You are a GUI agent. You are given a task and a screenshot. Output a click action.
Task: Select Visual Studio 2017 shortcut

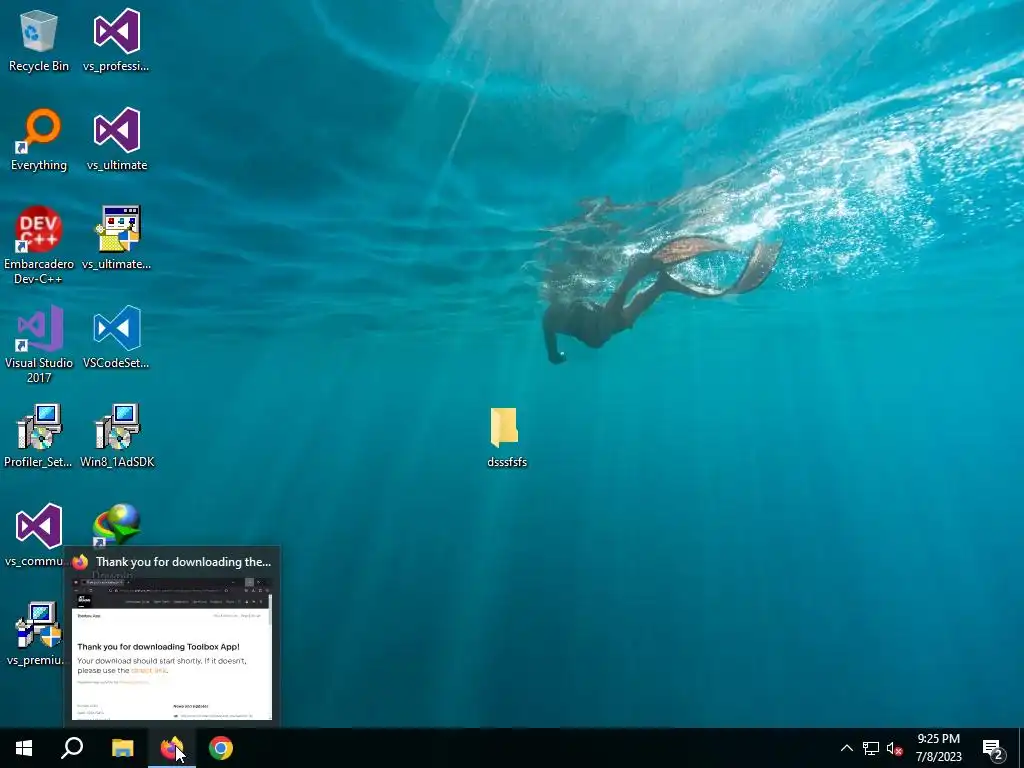pyautogui.click(x=39, y=345)
